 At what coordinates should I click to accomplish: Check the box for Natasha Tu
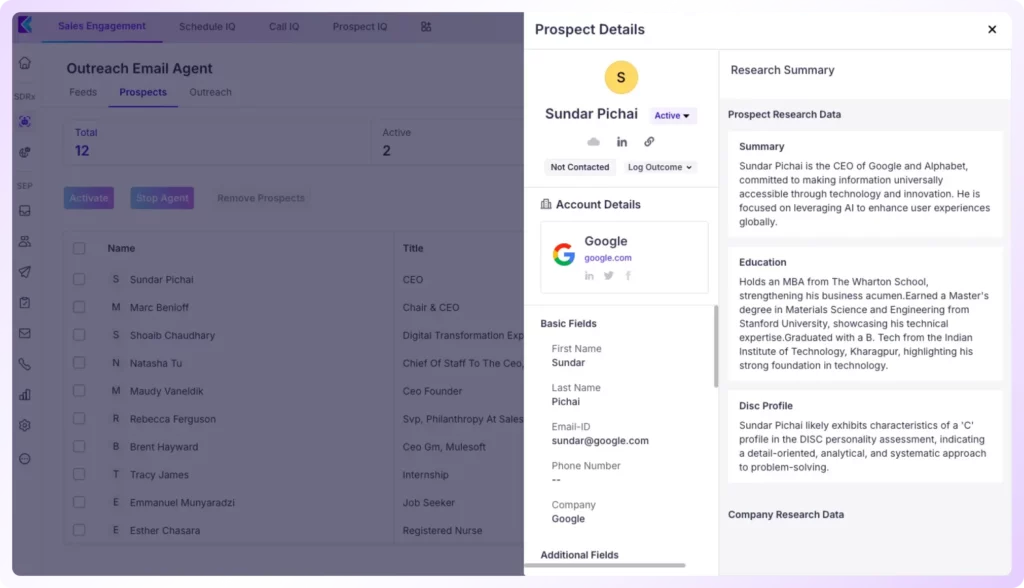(79, 363)
